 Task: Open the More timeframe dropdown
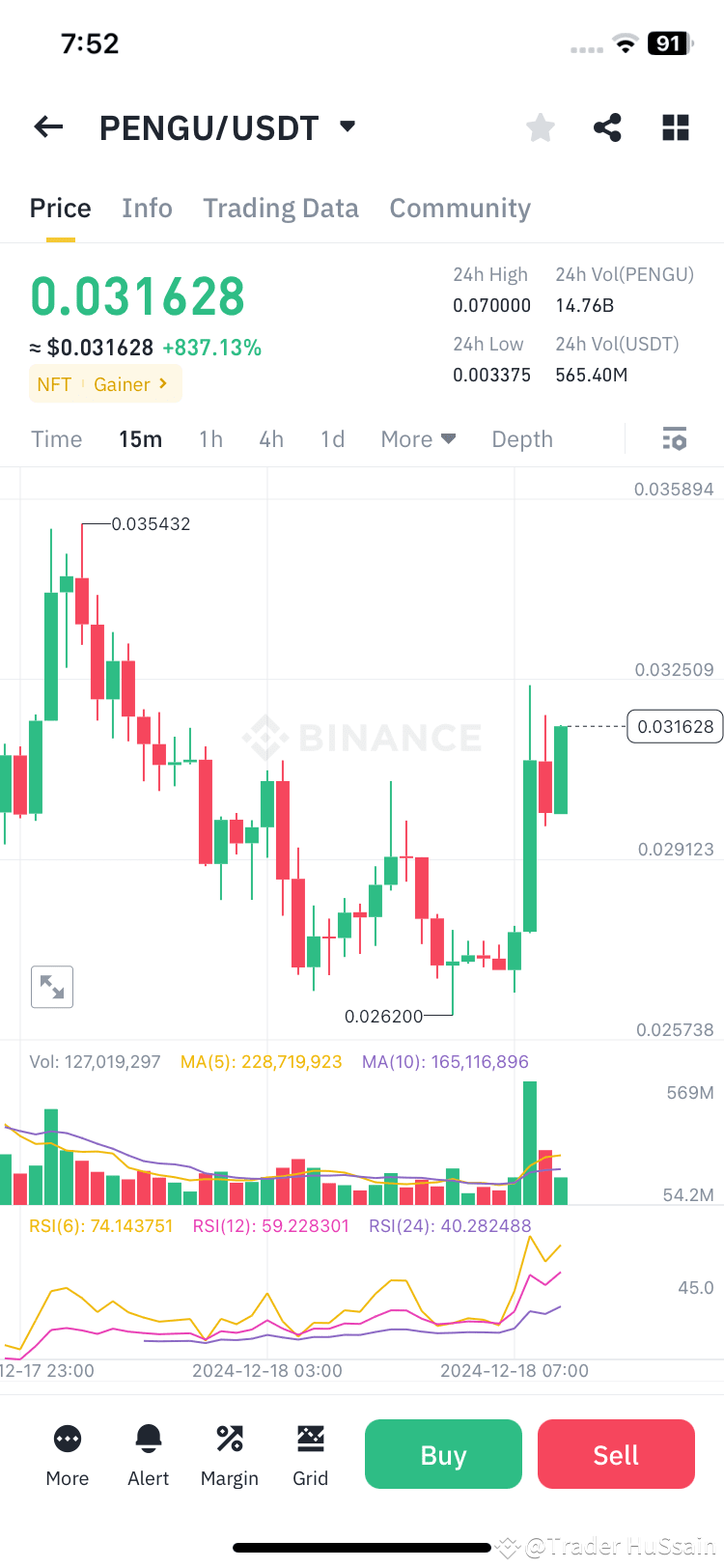[x=417, y=438]
